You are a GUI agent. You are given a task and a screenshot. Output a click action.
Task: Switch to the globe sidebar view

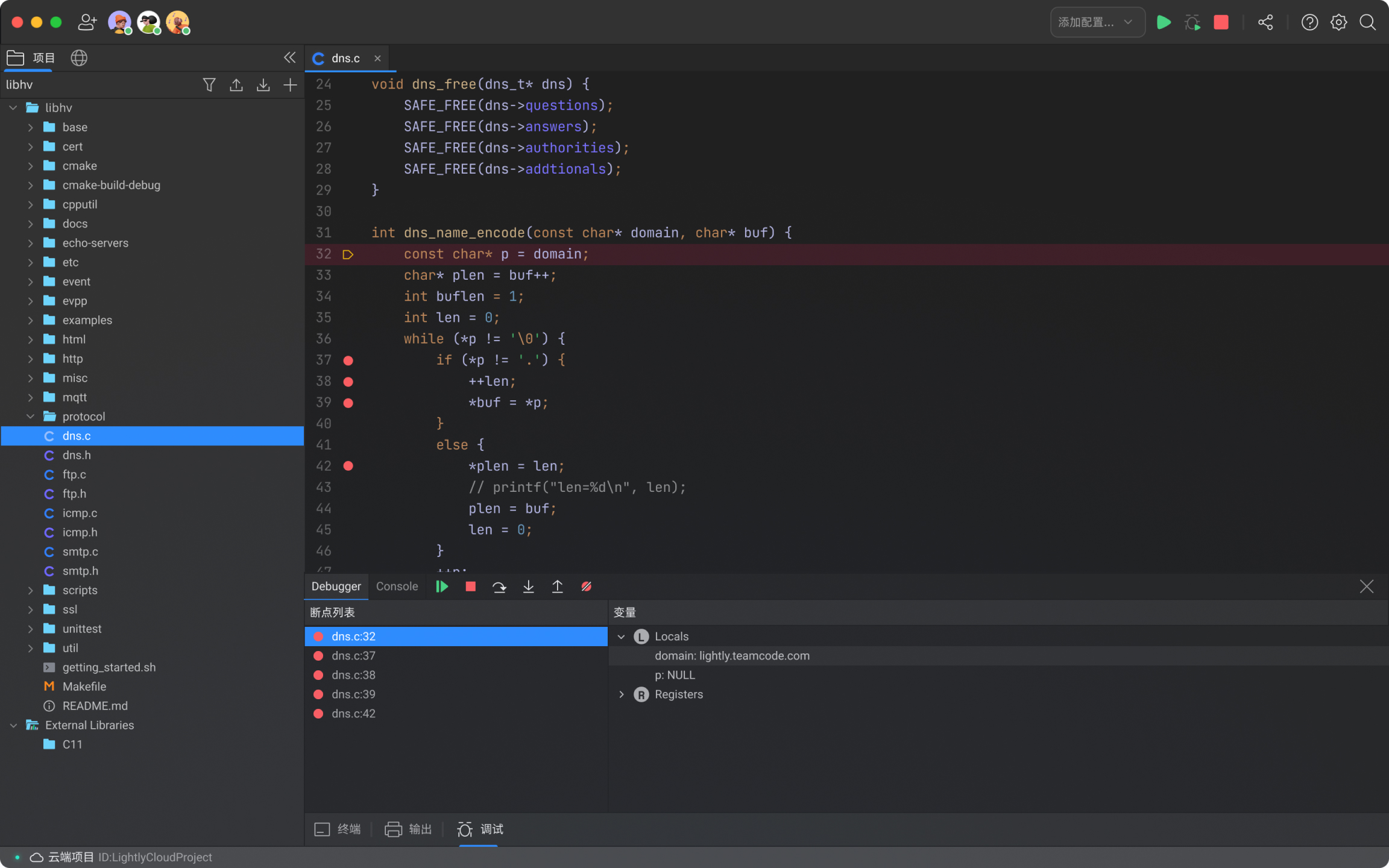coord(79,58)
